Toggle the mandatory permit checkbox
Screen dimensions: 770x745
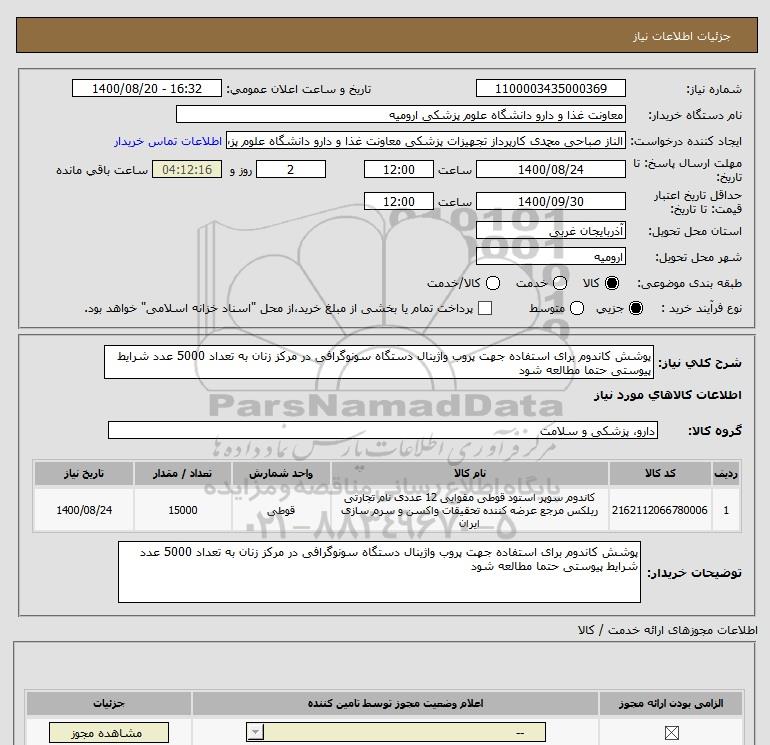coord(671,733)
